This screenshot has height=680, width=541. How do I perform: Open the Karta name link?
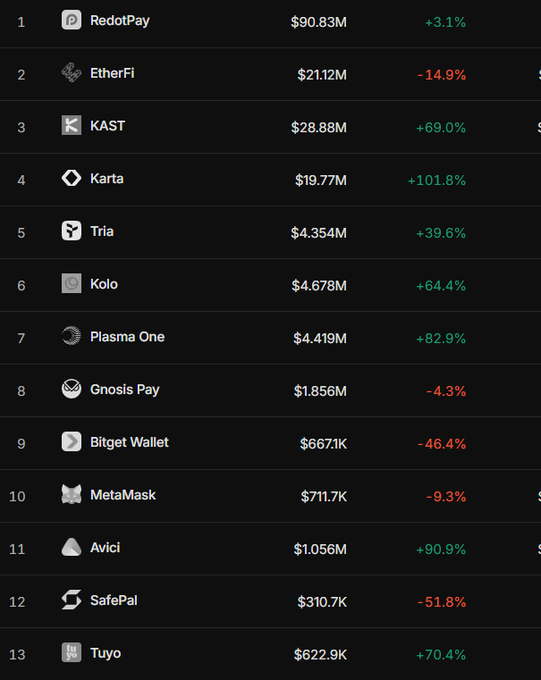tap(107, 179)
